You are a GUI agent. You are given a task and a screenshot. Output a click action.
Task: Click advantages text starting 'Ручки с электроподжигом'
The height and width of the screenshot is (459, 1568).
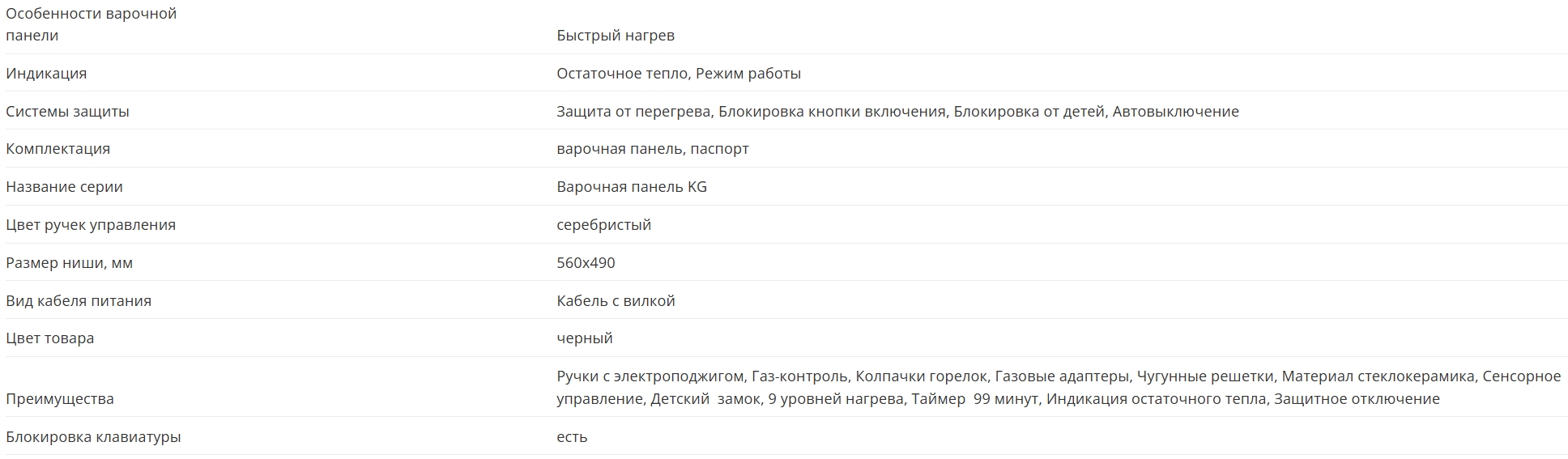click(x=1059, y=388)
